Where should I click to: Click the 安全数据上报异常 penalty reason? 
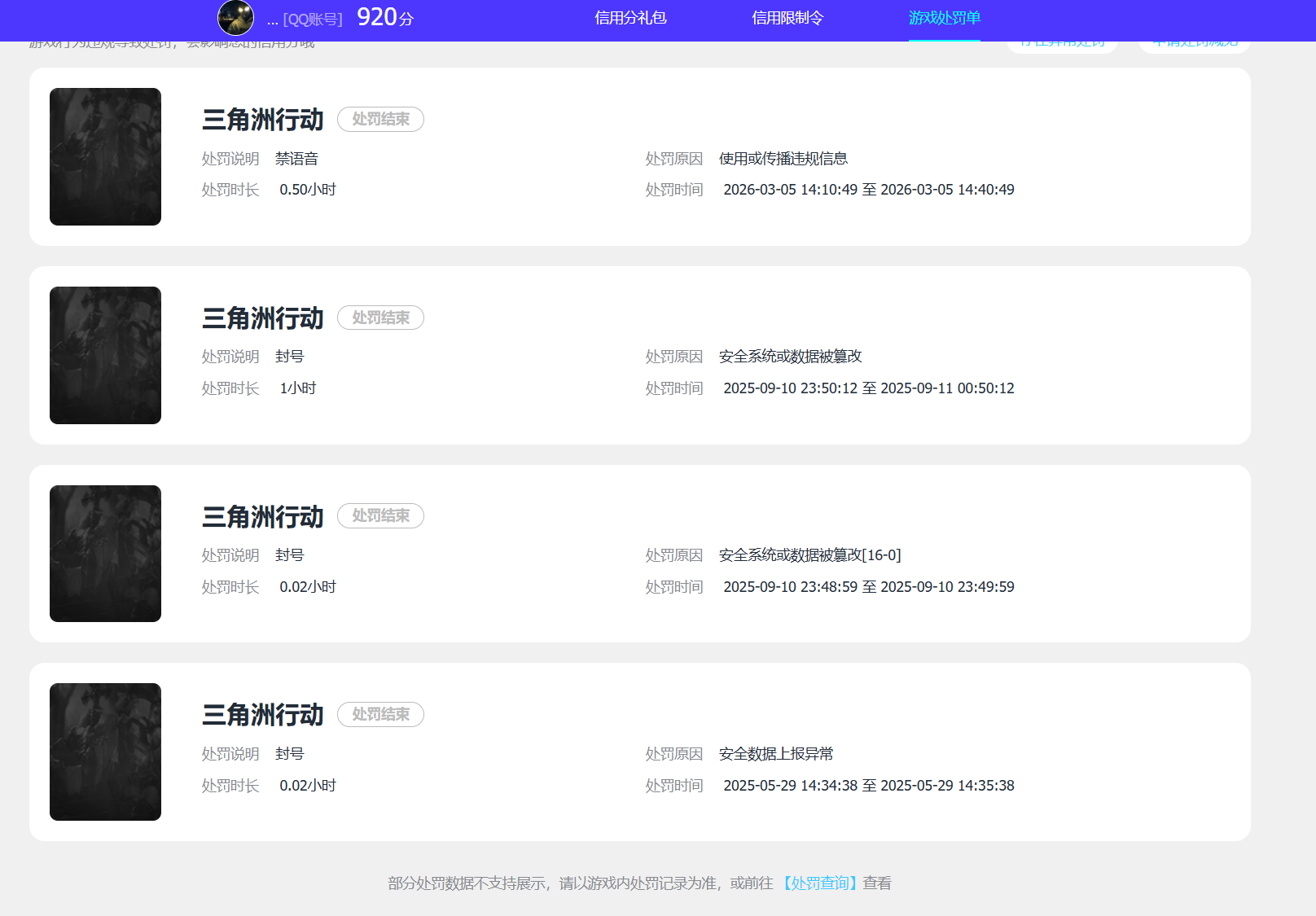tap(776, 754)
